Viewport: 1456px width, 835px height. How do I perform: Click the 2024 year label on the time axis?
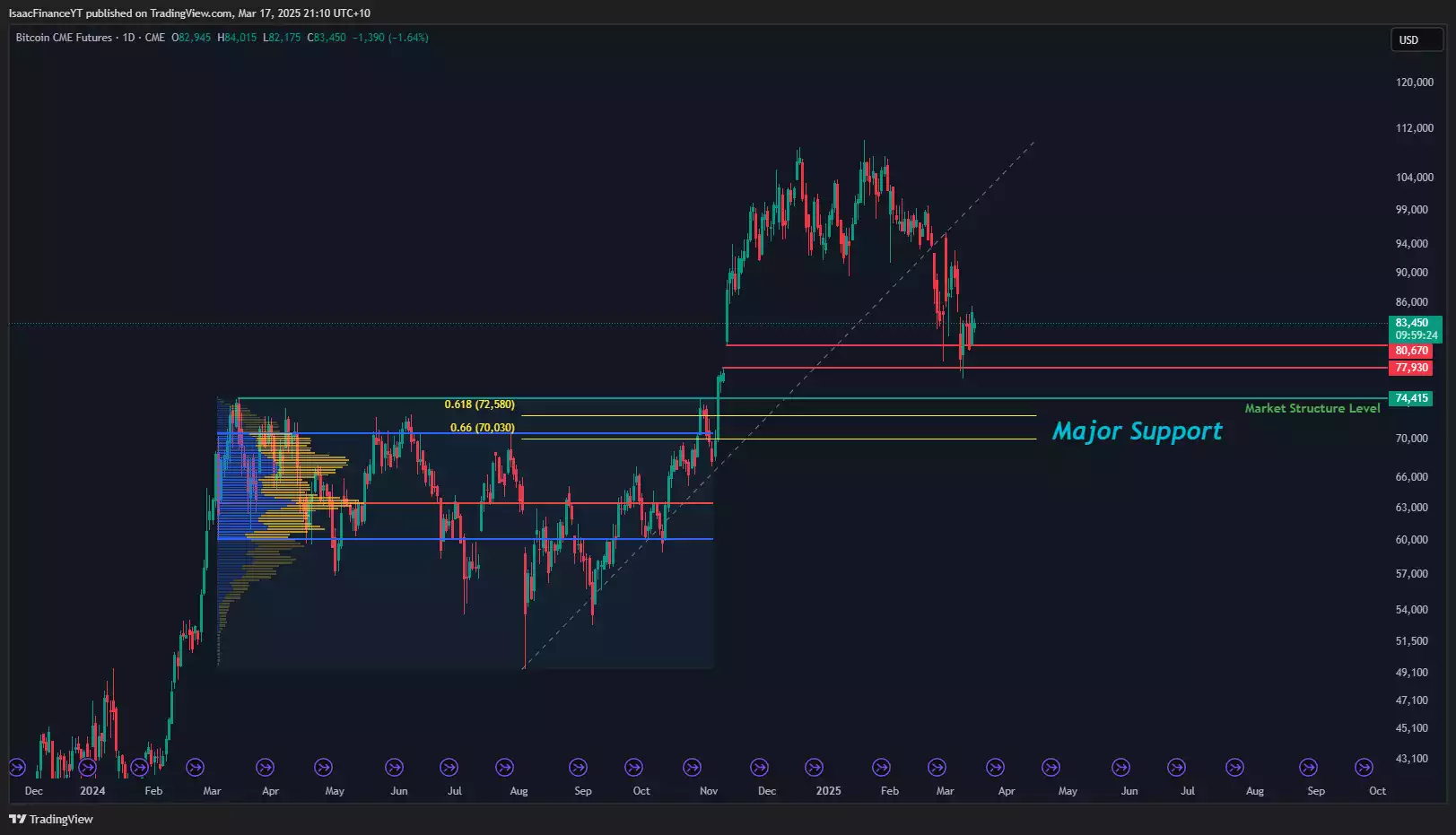point(93,790)
